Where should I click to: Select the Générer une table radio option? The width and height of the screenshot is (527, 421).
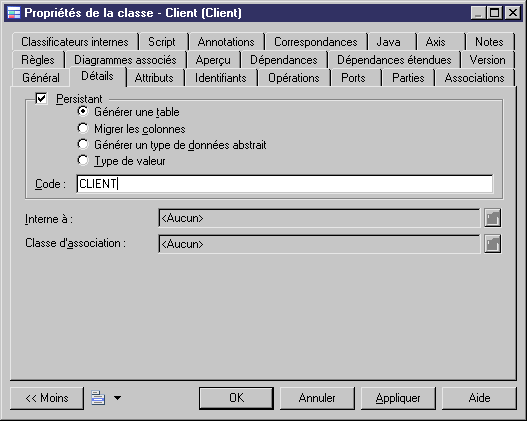pos(83,111)
